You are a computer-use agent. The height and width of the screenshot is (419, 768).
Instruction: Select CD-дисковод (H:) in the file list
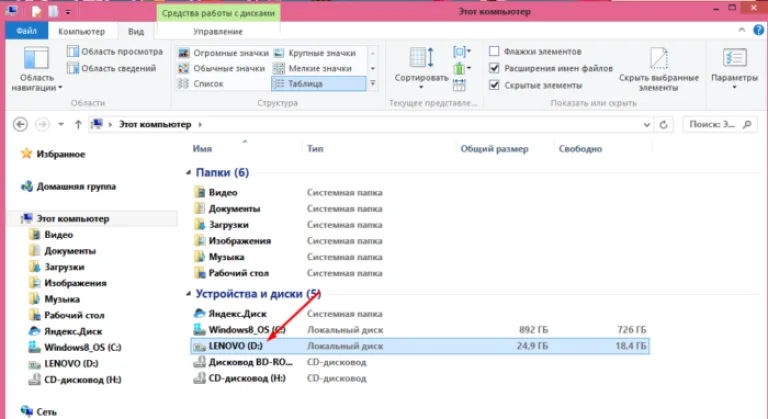pyautogui.click(x=240, y=378)
